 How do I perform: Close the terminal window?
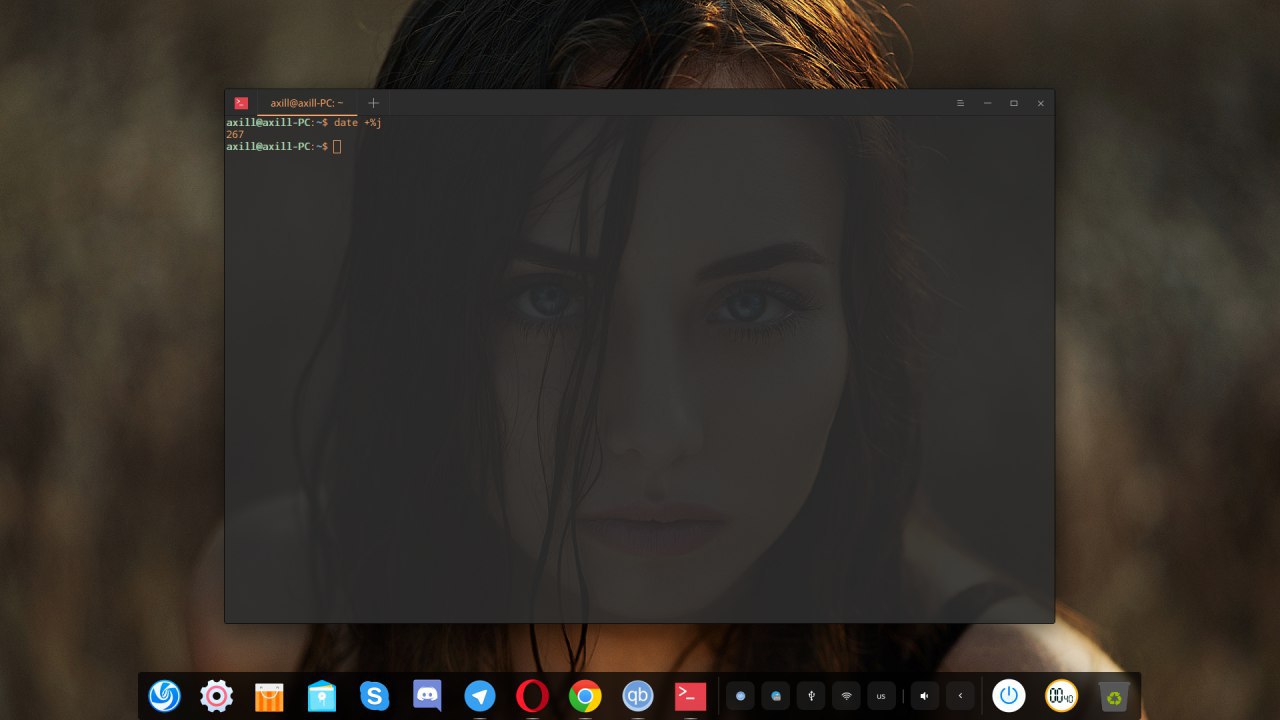click(x=1040, y=103)
